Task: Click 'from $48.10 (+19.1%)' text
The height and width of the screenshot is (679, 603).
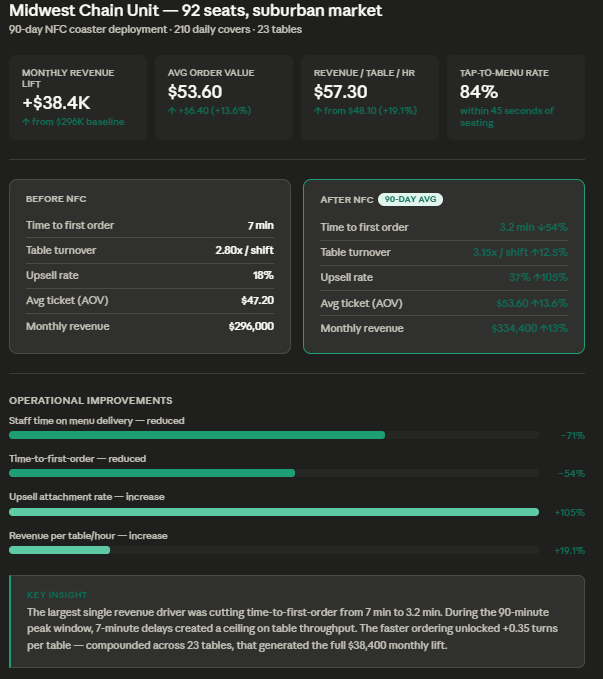Action: click(x=365, y=111)
